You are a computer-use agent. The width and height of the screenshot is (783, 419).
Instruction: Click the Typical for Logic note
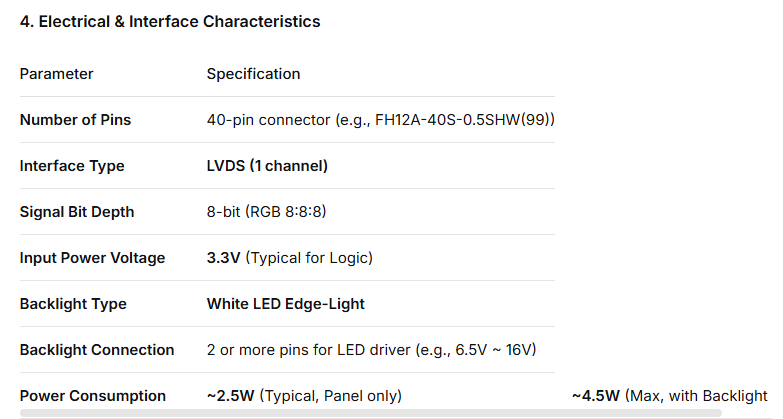point(309,258)
